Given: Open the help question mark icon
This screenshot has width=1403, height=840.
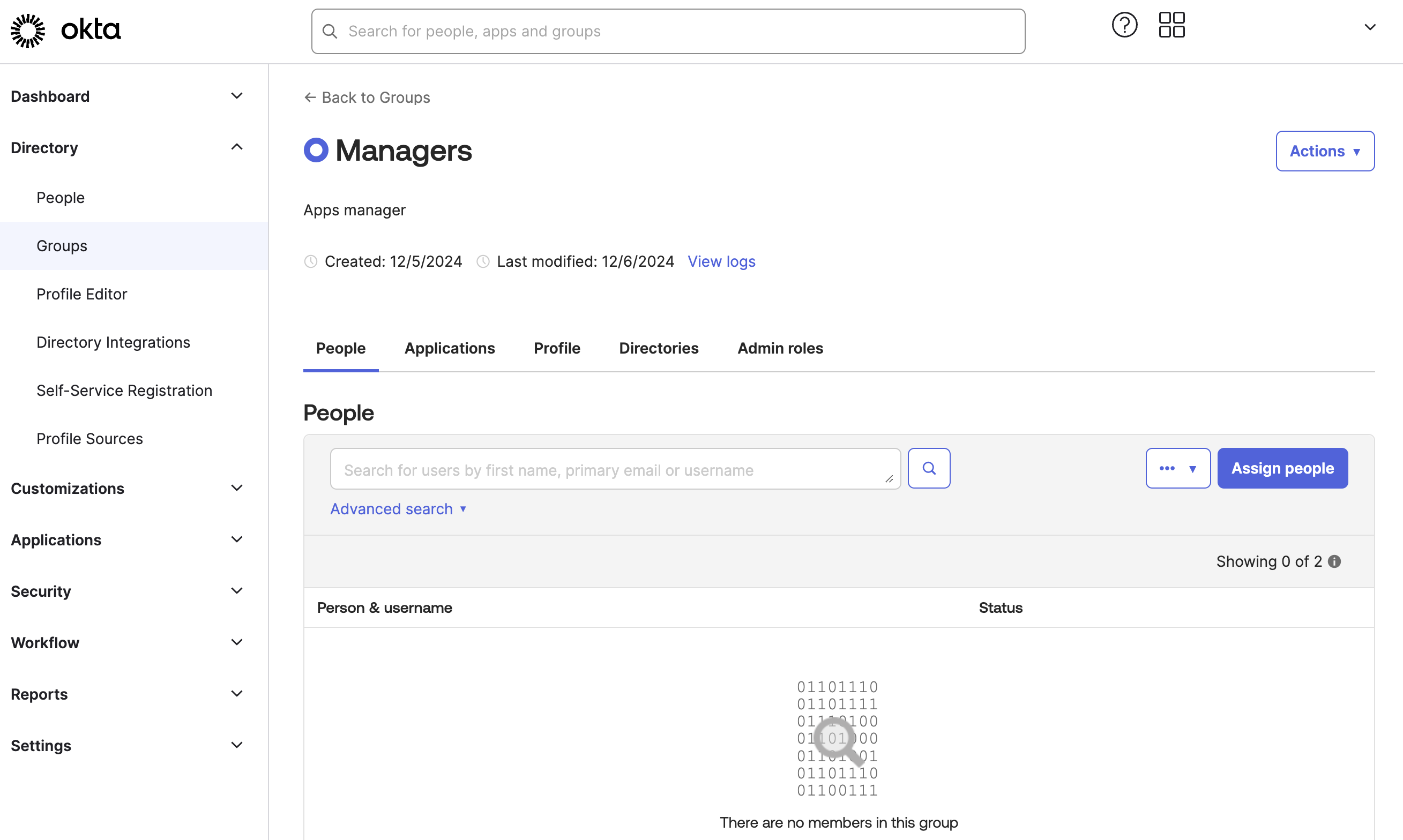Looking at the screenshot, I should pos(1124,24).
